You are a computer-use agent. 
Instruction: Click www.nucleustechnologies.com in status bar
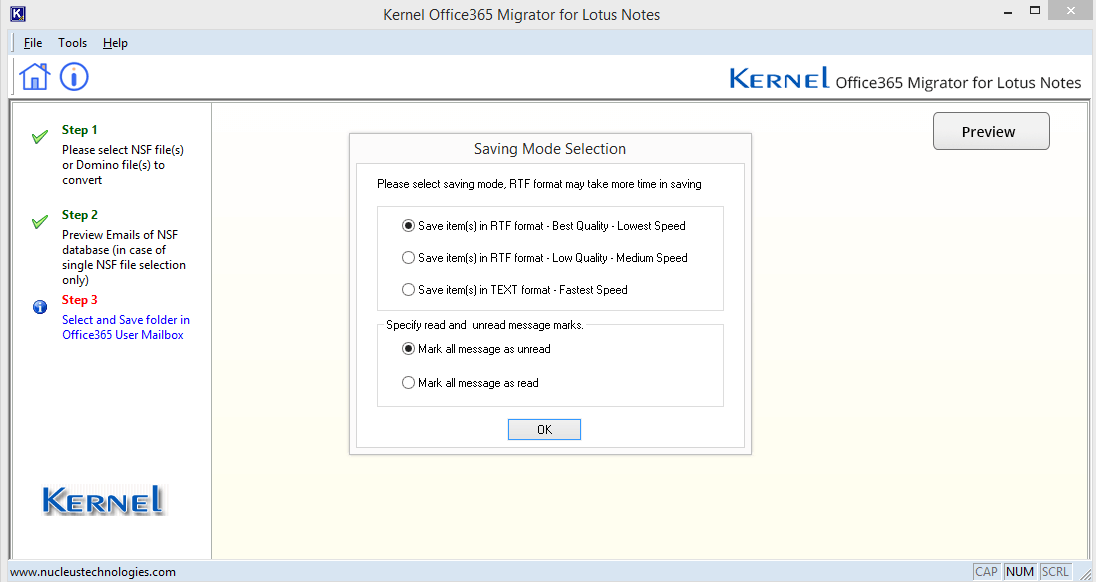pos(93,572)
